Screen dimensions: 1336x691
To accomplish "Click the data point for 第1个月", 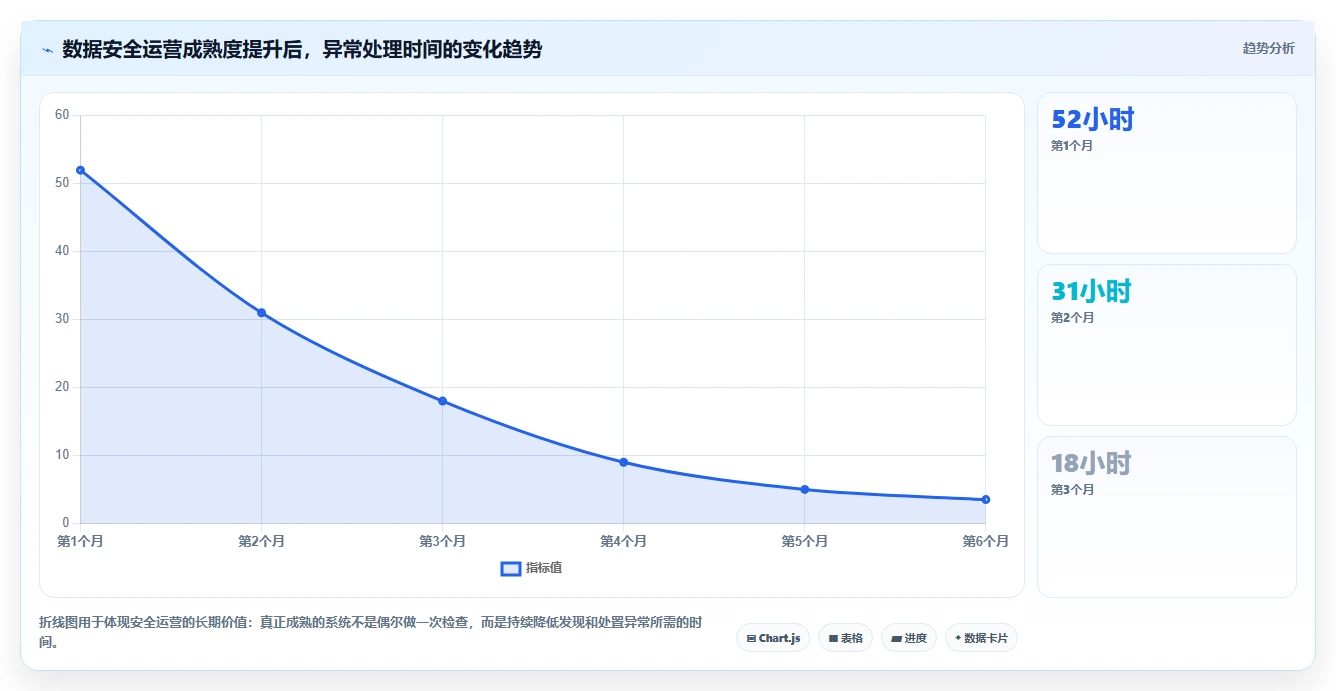I will point(80,170).
